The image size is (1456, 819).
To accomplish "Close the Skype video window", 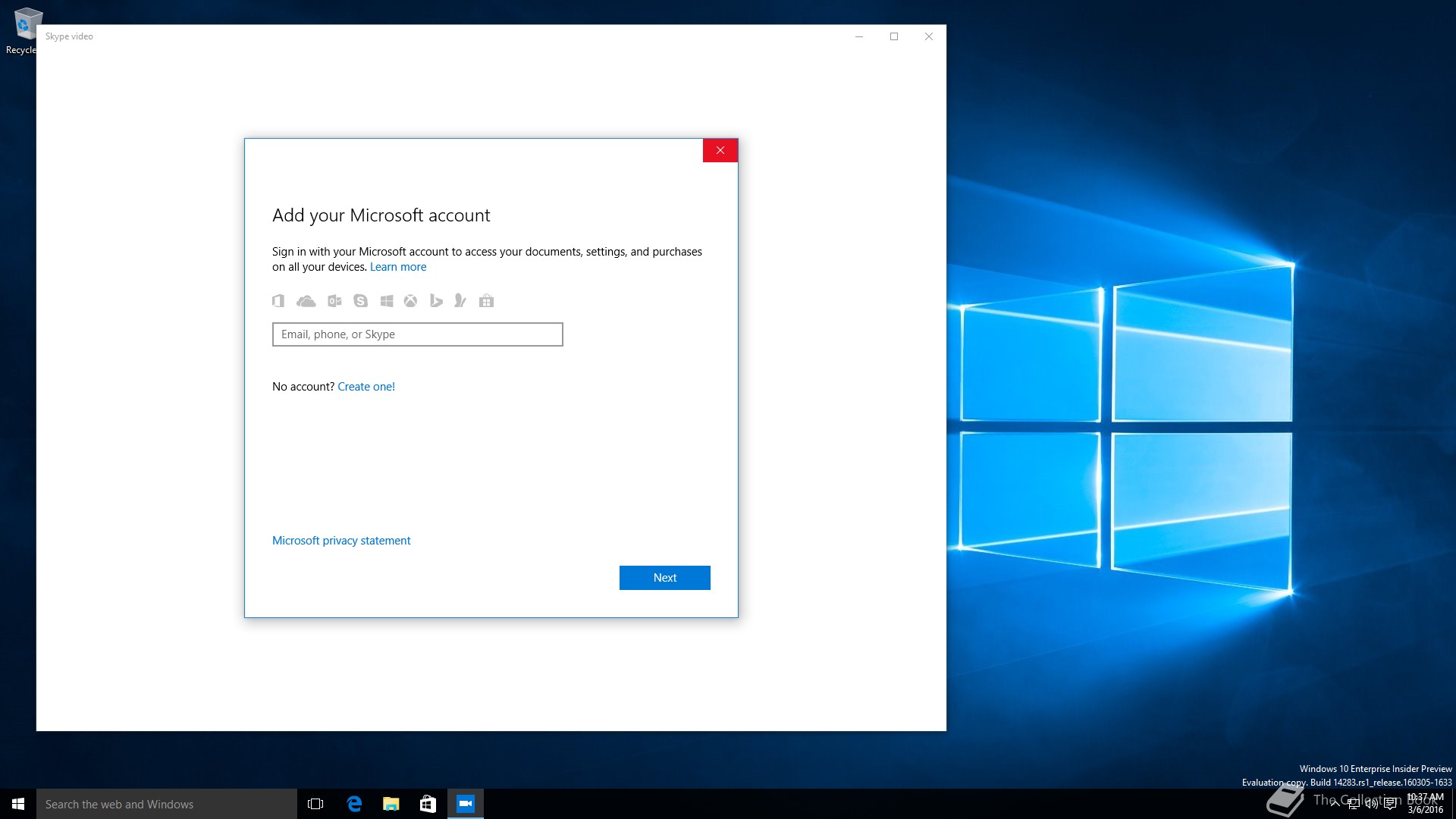I will [x=929, y=36].
